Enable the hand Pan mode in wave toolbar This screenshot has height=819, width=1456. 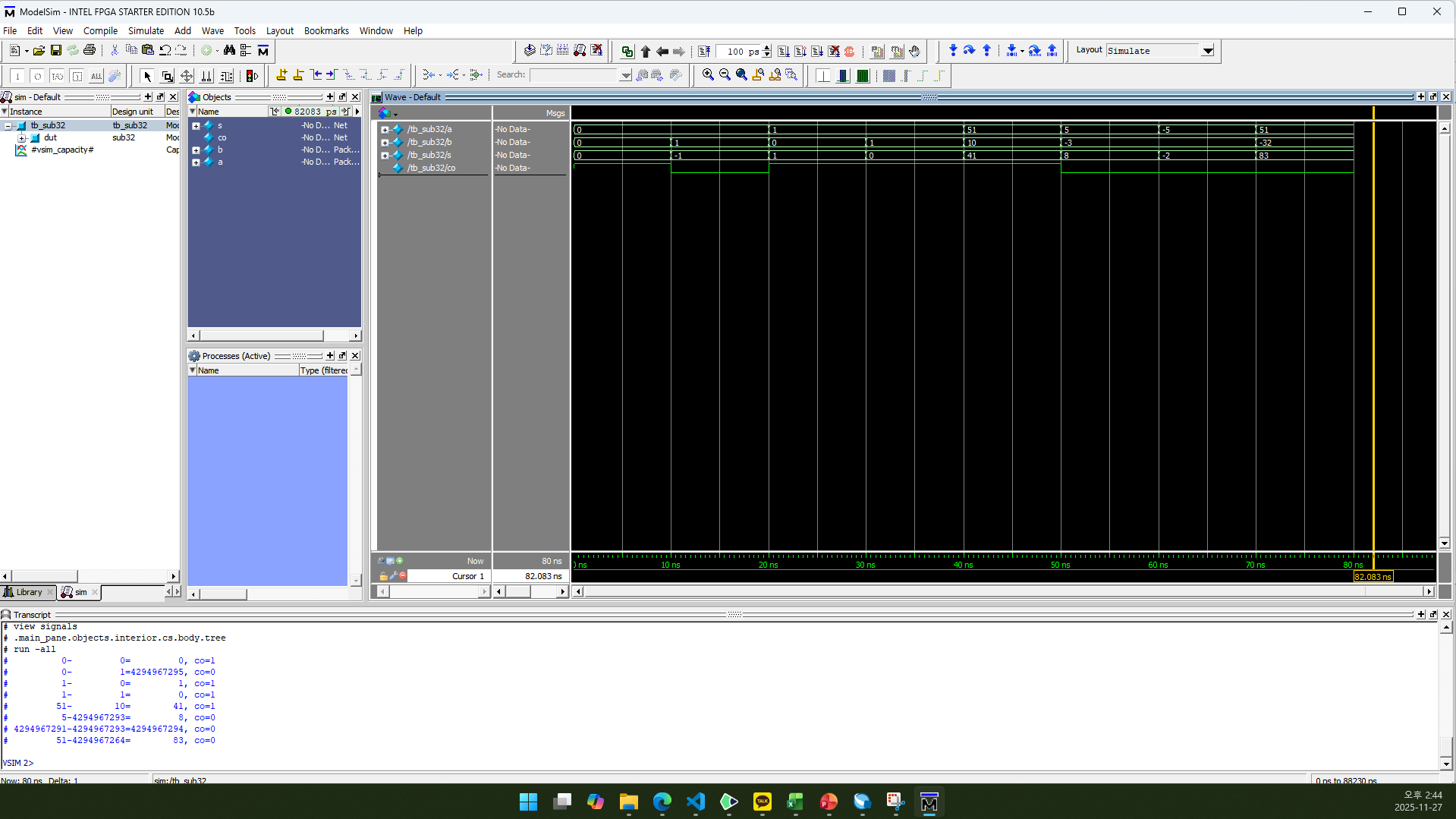click(914, 51)
